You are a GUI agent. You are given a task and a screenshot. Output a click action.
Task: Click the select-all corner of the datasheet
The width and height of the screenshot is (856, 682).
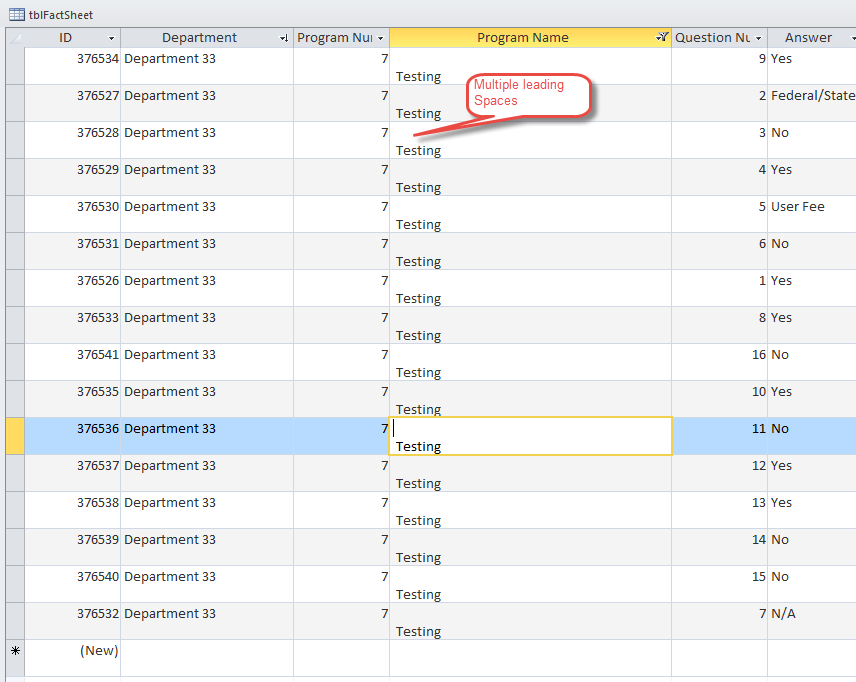(x=15, y=38)
